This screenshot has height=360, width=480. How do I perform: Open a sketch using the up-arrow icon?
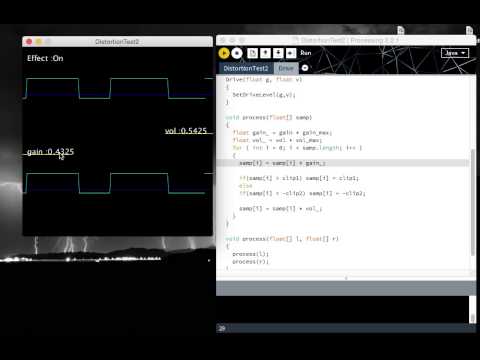point(265,53)
